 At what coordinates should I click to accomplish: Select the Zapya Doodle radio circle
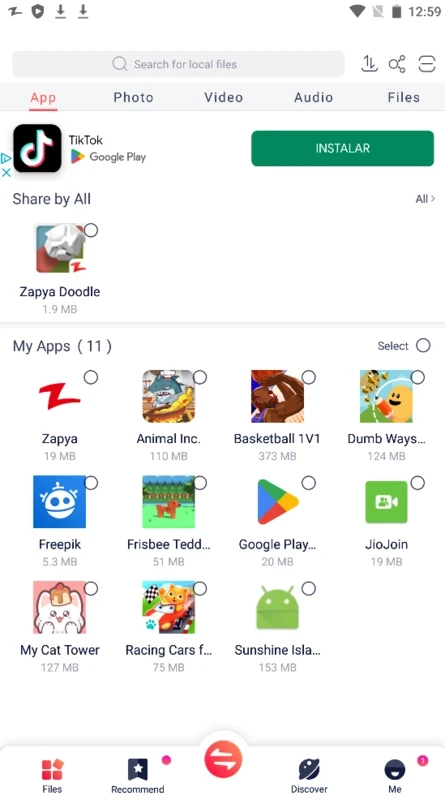click(x=91, y=230)
